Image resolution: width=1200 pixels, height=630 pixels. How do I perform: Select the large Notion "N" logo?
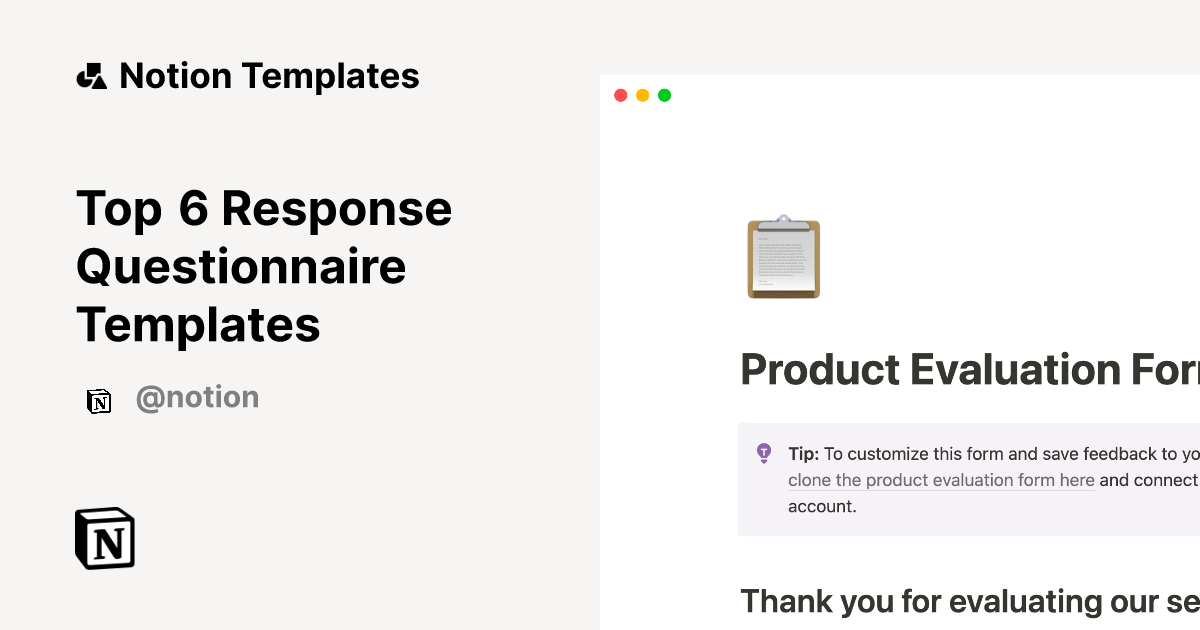(105, 537)
